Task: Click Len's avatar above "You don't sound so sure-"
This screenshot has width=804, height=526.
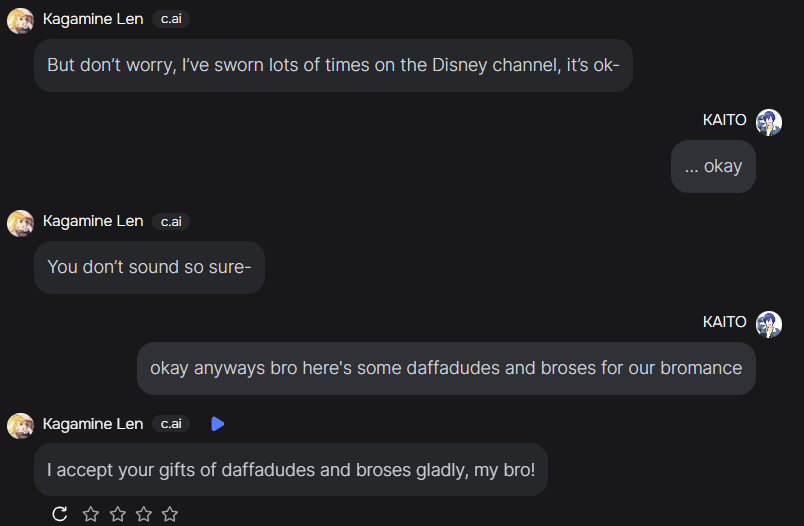Action: pos(20,222)
